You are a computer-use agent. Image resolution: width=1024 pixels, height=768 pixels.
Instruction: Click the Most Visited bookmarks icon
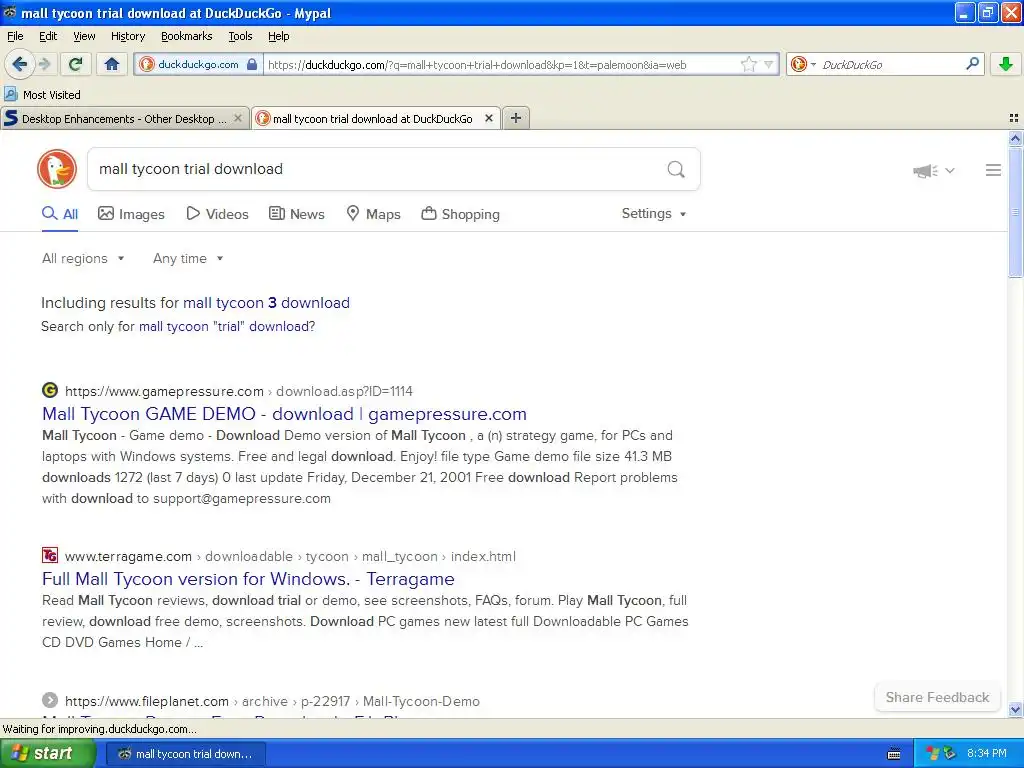pos(10,94)
